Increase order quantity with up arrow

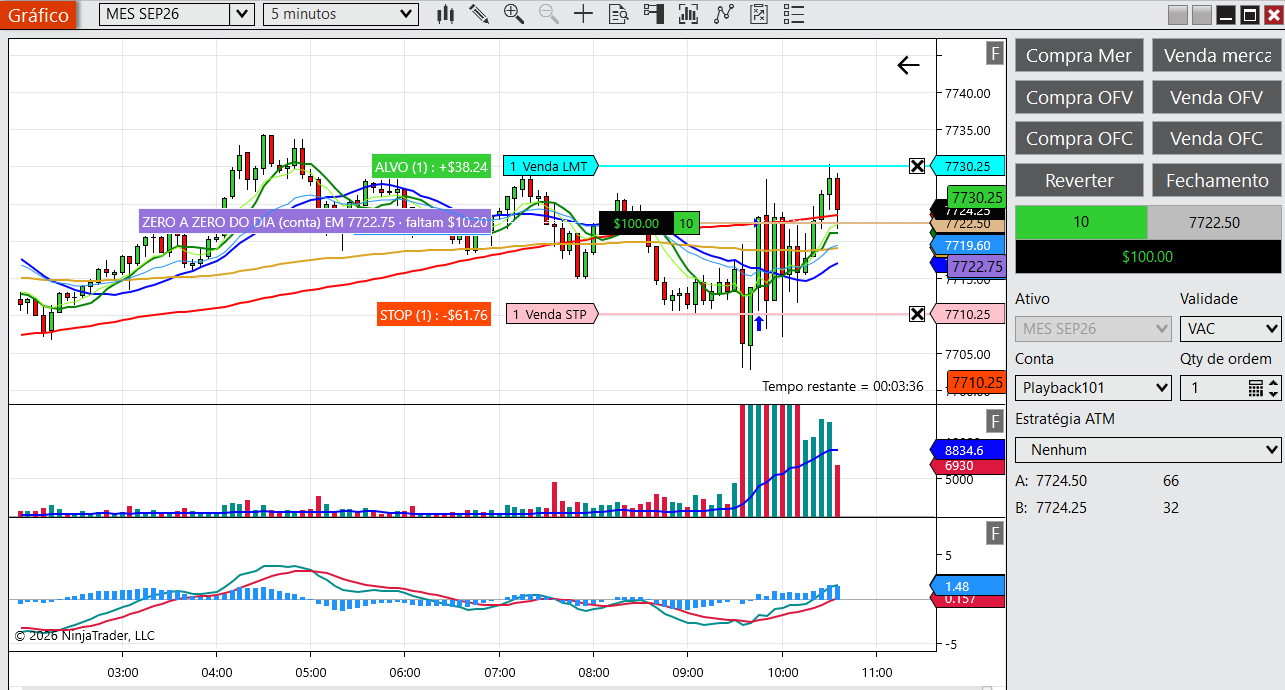click(x=1274, y=382)
